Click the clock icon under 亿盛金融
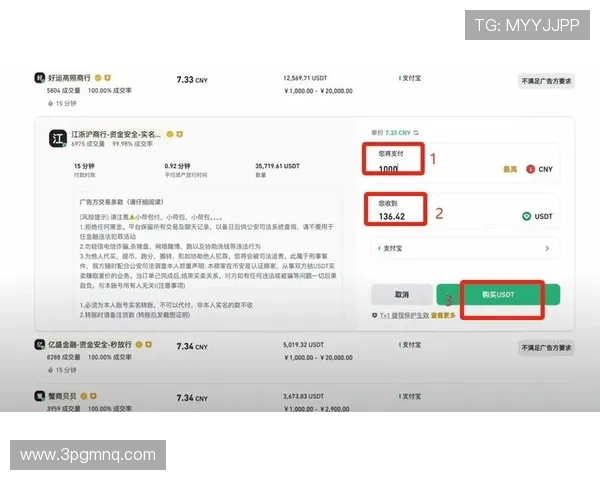Viewport: 600px width, 480px height. point(50,370)
